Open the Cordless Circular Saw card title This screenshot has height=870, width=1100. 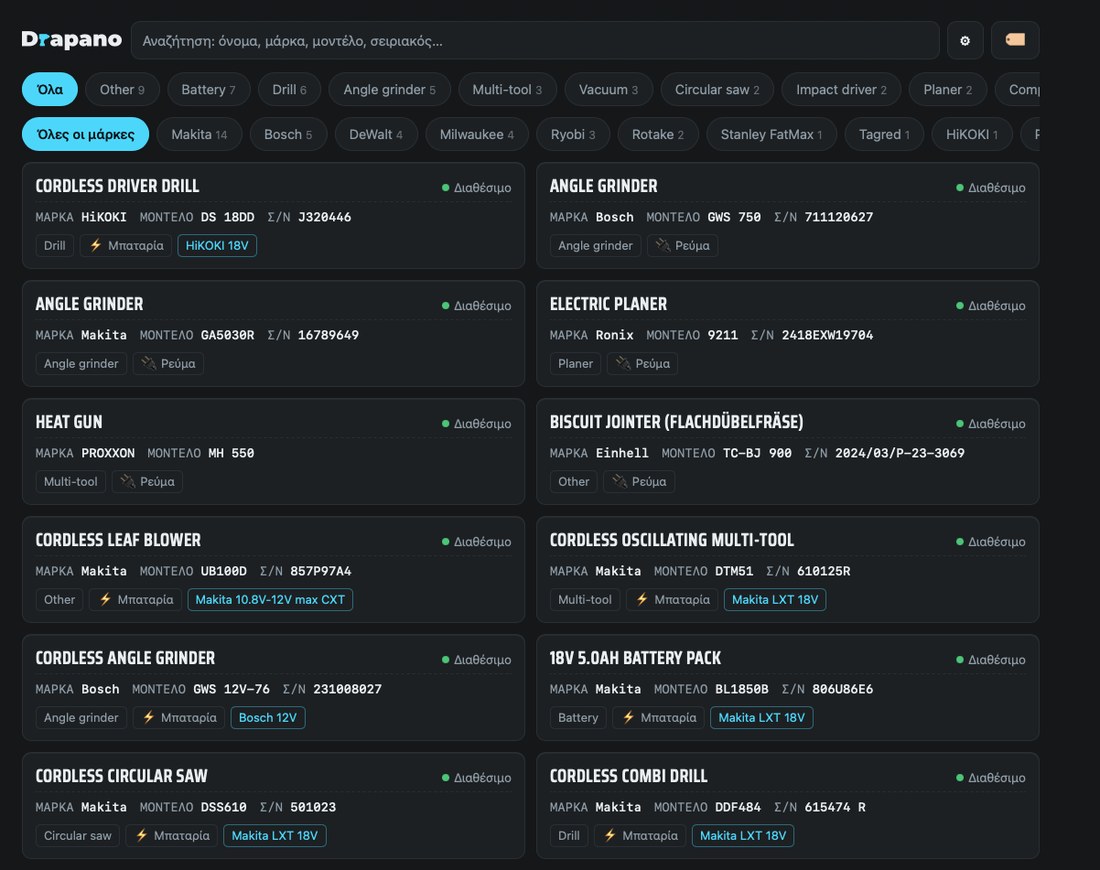click(x=121, y=775)
